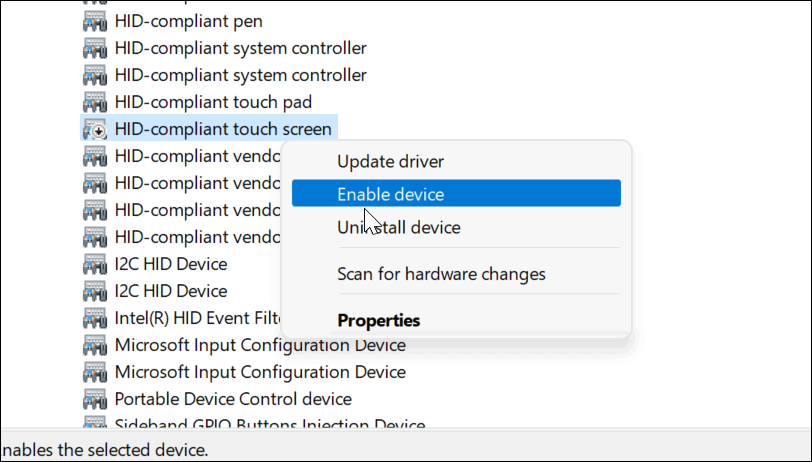Viewport: 812px width, 462px height.
Task: Click the Intel(R) HID Event Filter icon
Action: click(x=95, y=319)
